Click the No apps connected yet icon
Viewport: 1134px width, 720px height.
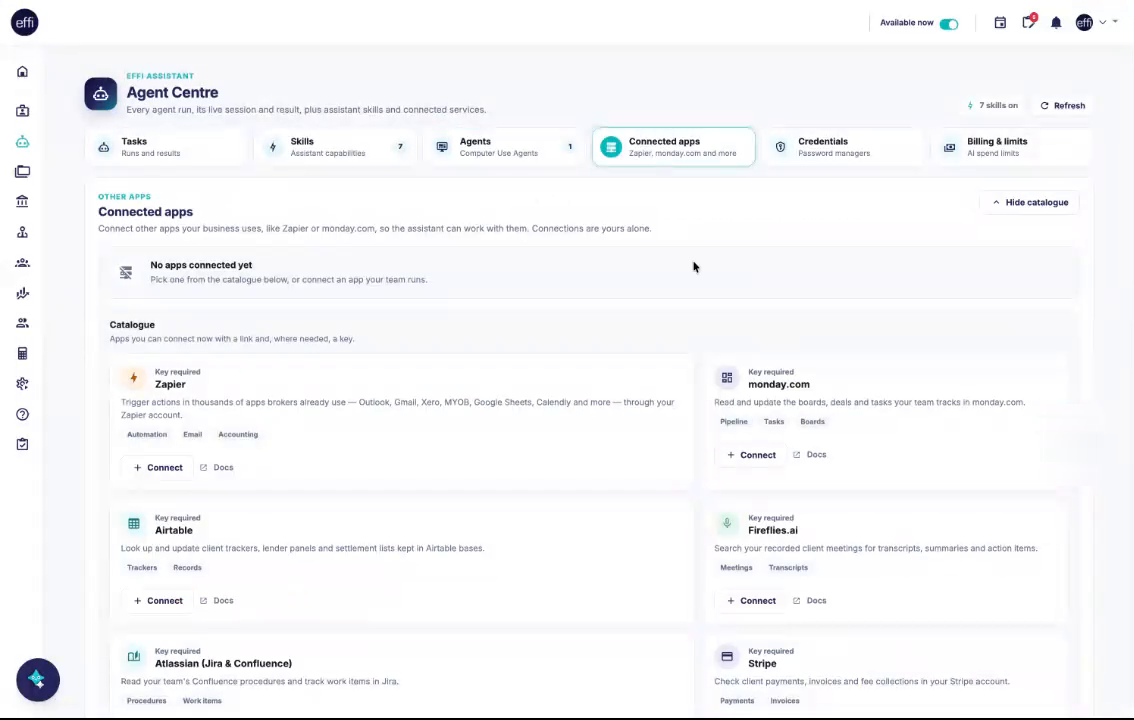126,273
